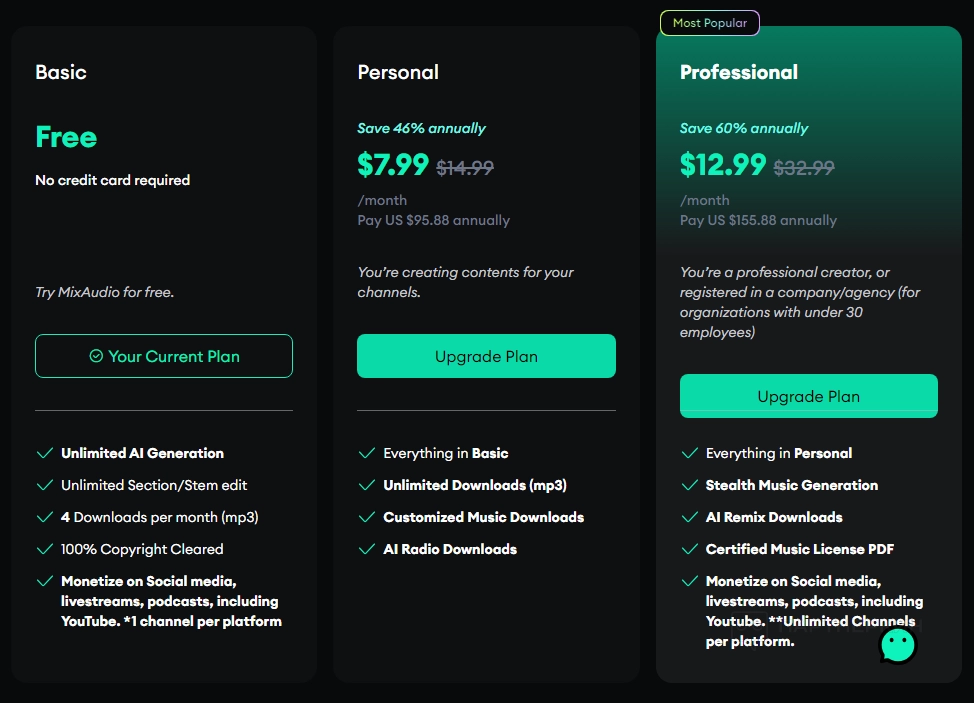974x703 pixels.
Task: Click checkmark icon beside Unlimited AI Generation
Action: [44, 453]
